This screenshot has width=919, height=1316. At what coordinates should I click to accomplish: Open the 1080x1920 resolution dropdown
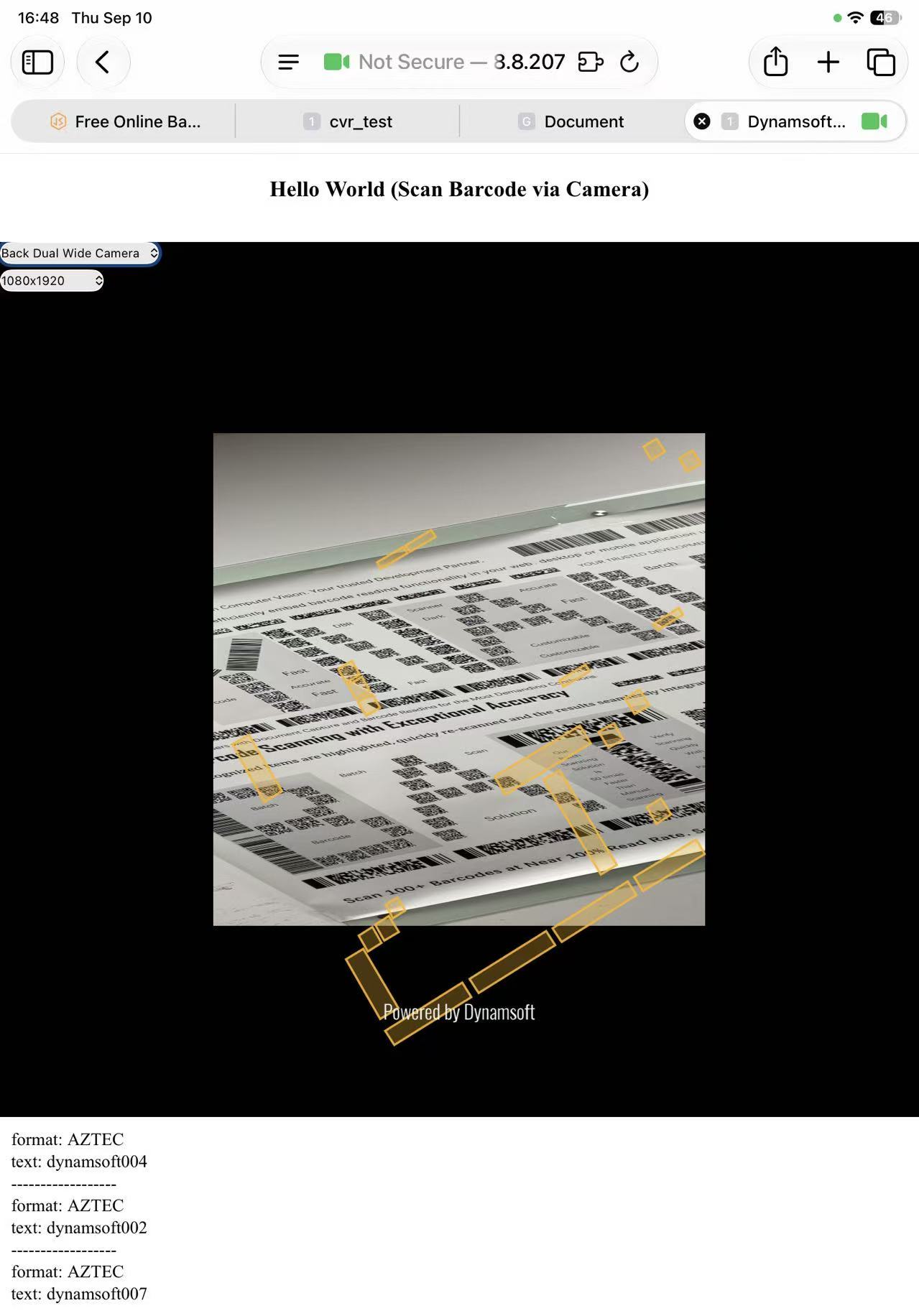52,281
